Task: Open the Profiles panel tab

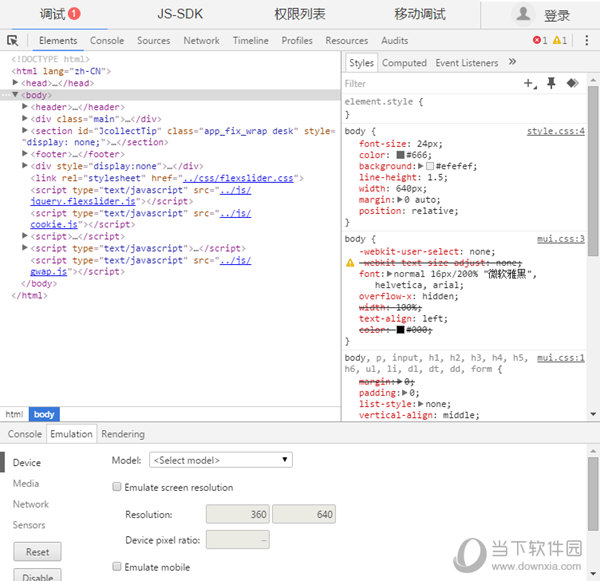Action: click(297, 41)
